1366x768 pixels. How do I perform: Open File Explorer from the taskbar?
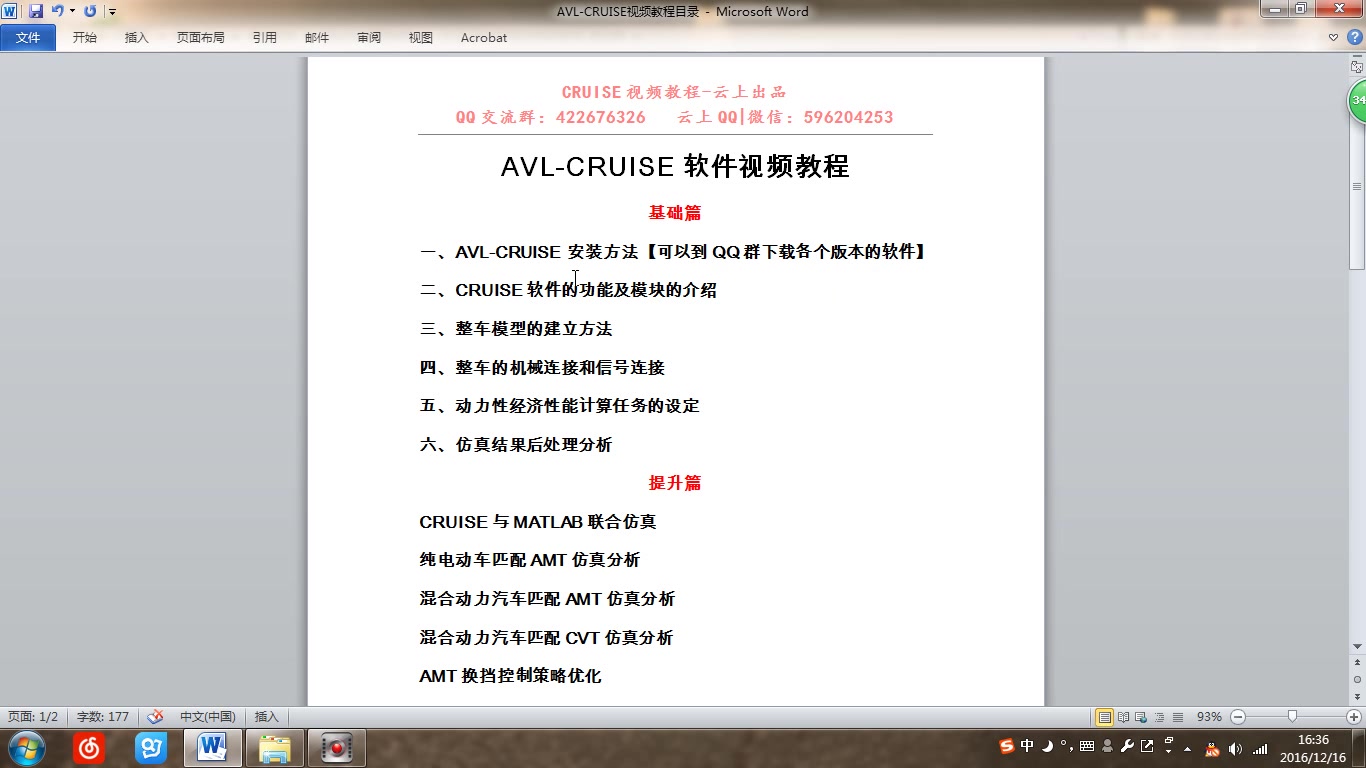click(275, 748)
